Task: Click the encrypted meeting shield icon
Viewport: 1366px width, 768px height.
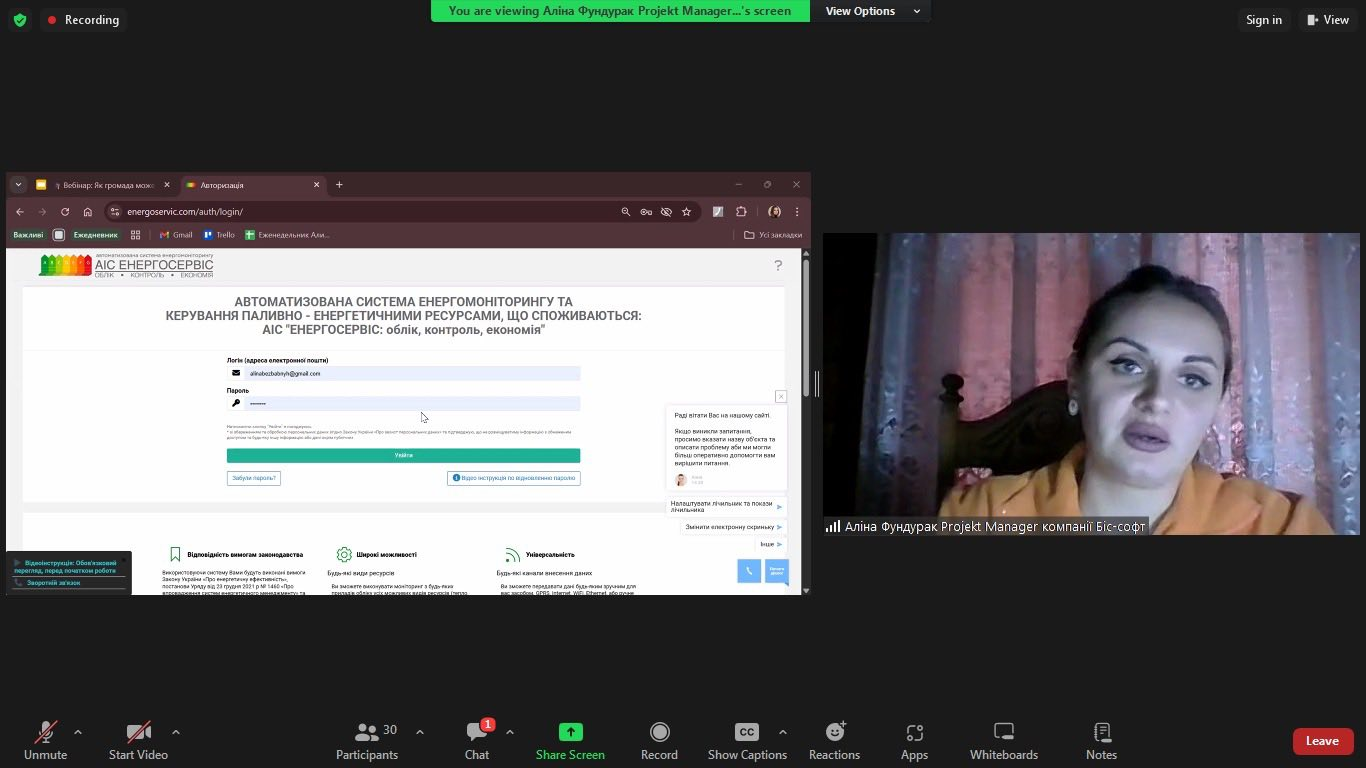Action: 19,20
